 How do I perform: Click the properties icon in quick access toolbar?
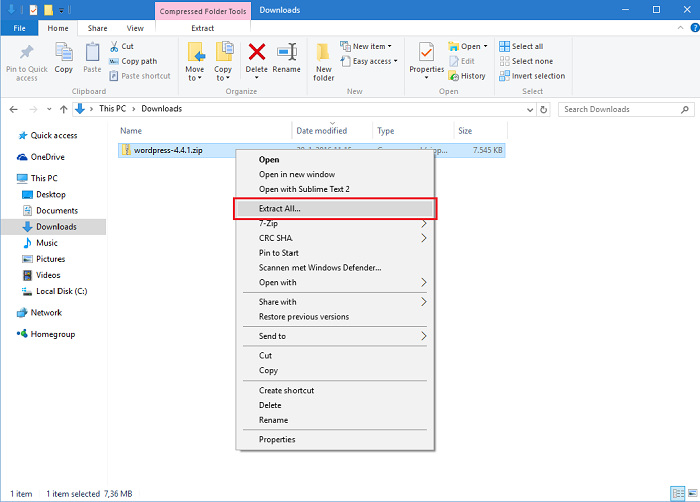pos(33,9)
